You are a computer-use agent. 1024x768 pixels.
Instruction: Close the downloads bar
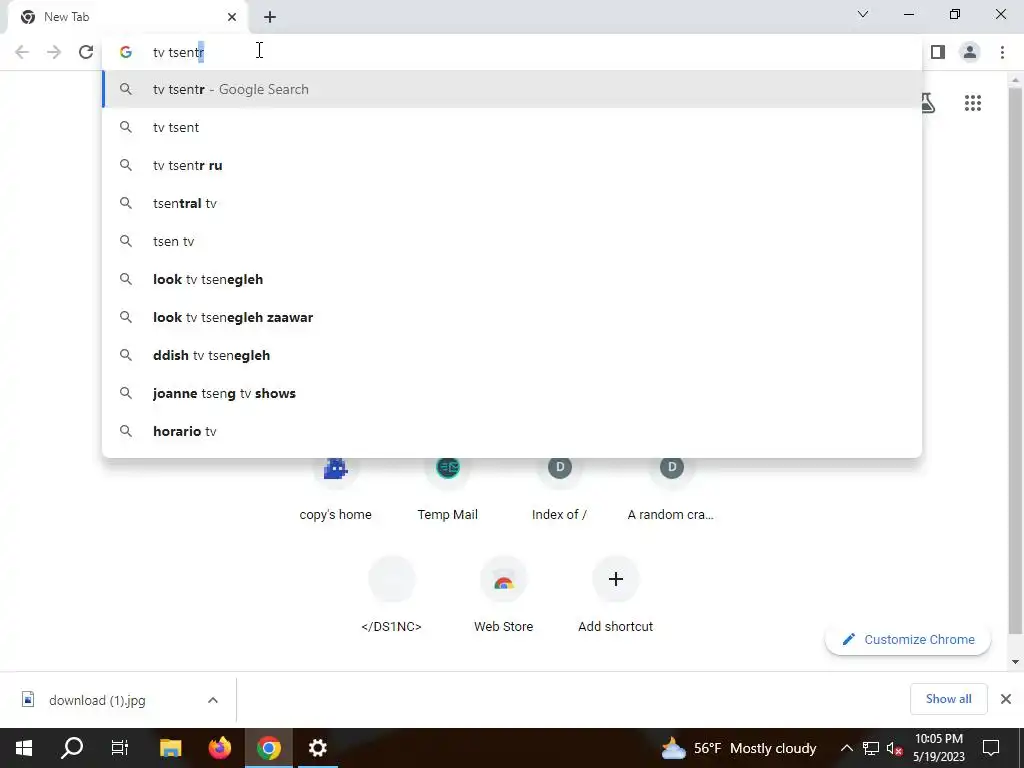coord(1006,699)
